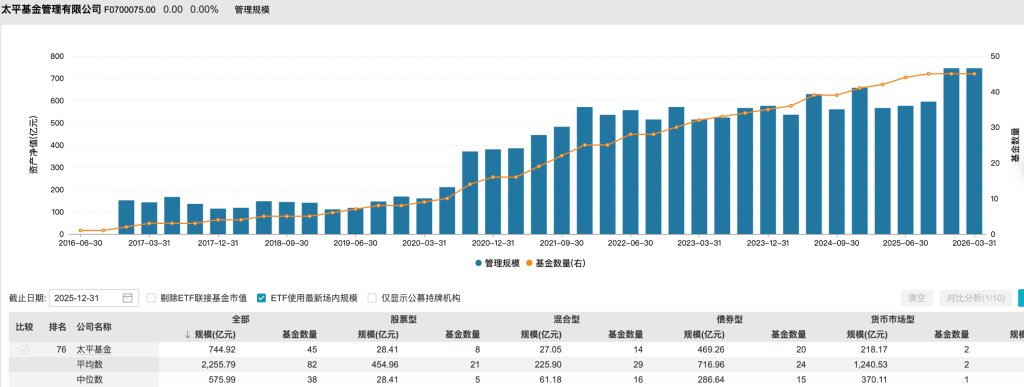1024x387 pixels.
Task: Click fund count 38 in 中位数 row
Action: click(312, 379)
